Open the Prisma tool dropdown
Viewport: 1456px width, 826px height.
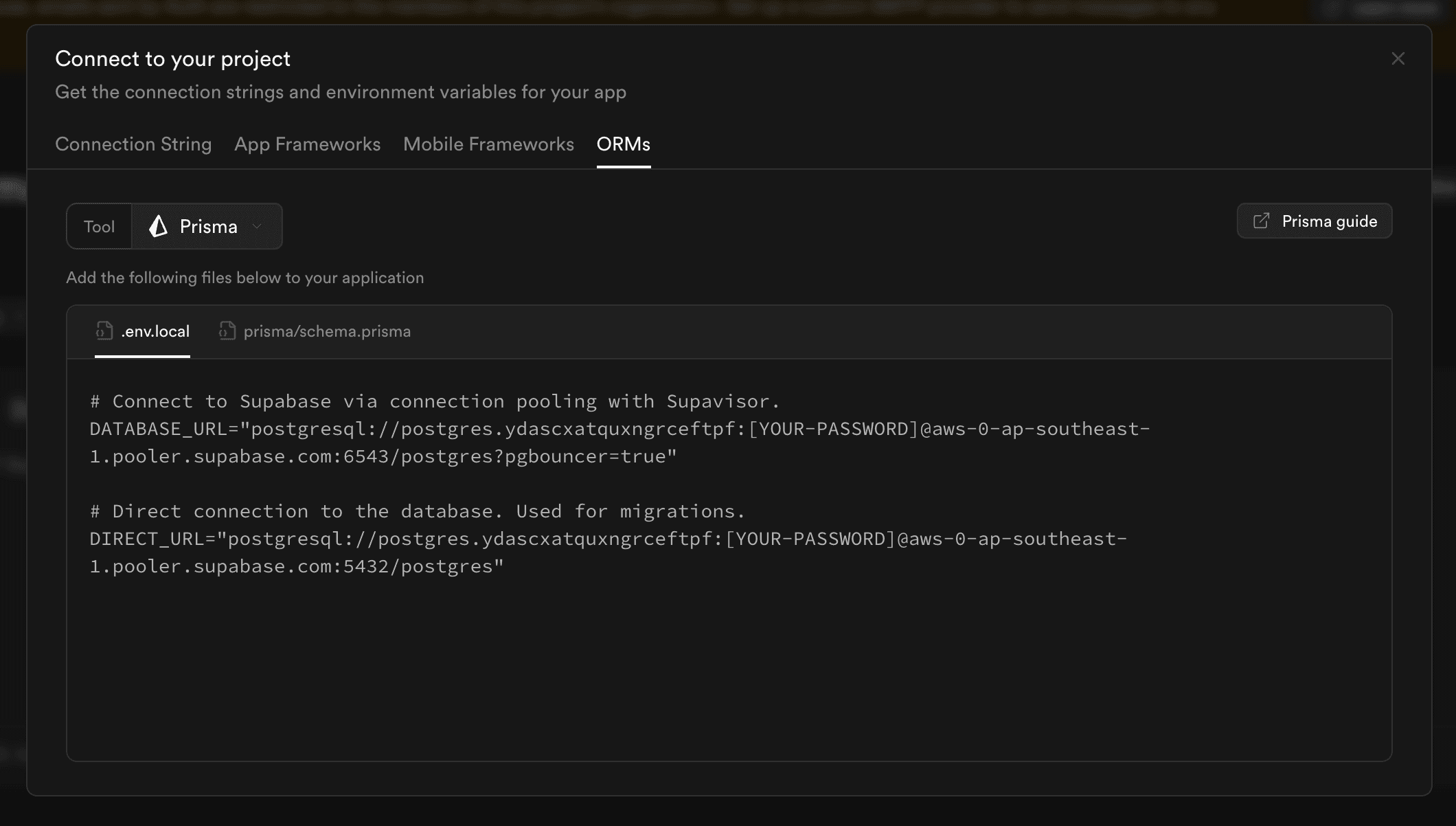[207, 226]
